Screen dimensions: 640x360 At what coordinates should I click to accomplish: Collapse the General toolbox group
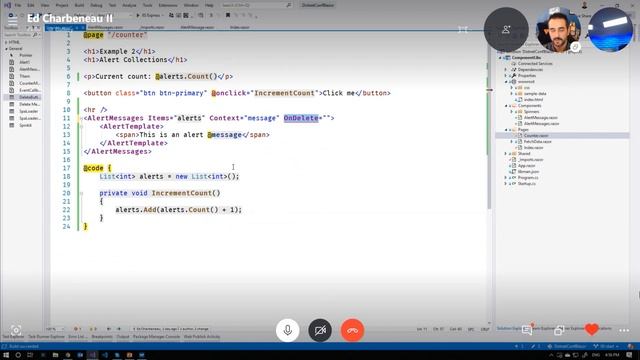click(7, 49)
